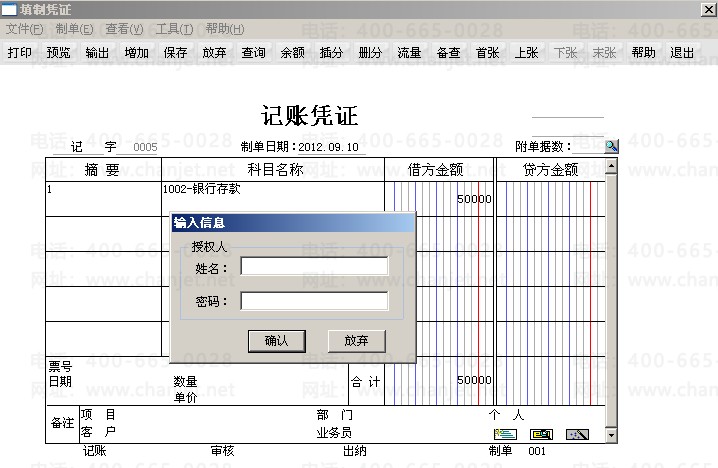Click the 帮助 toolbar button
This screenshot has height=468, width=718.
tap(643, 53)
